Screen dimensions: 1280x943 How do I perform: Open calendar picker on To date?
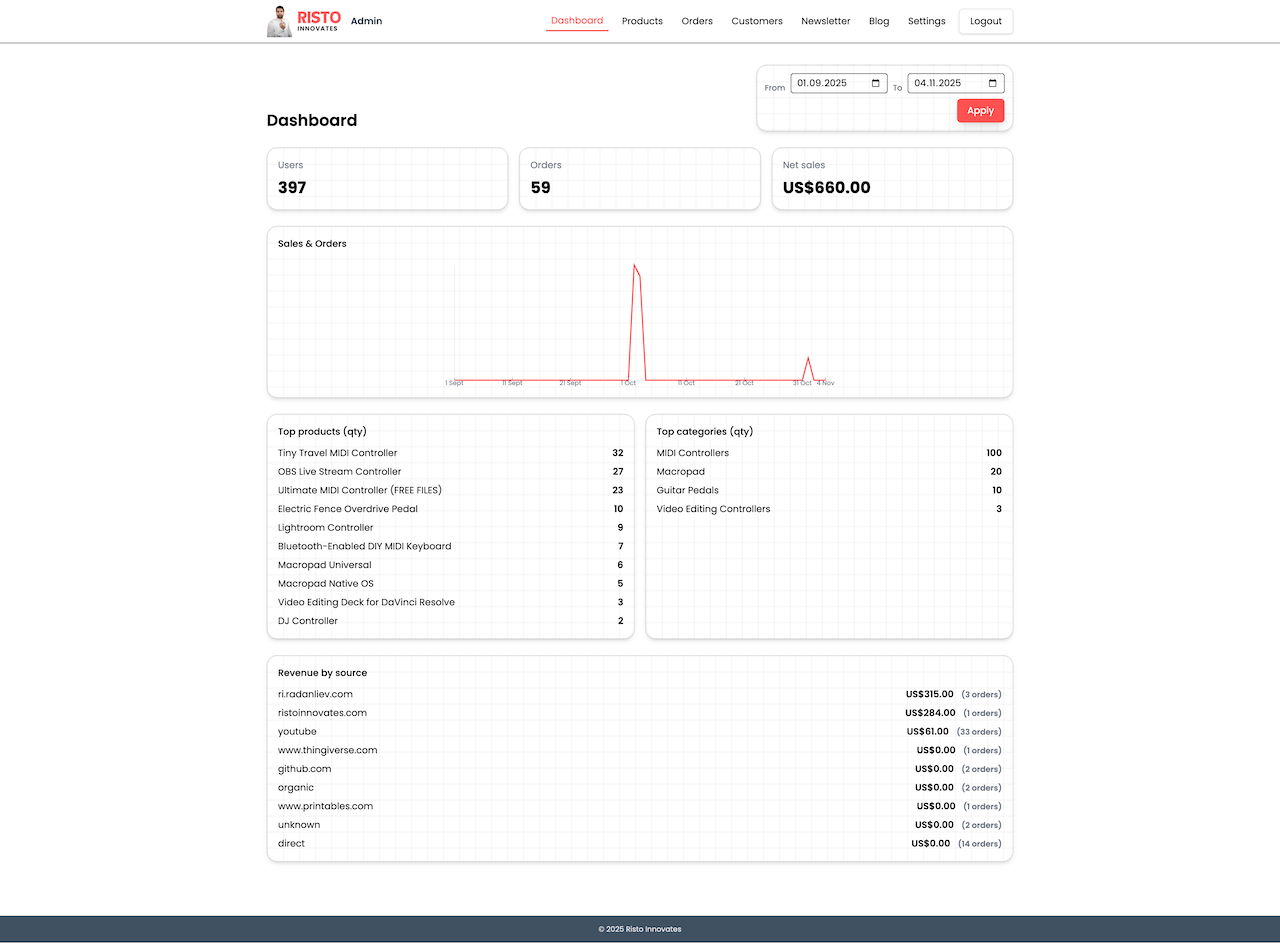(993, 83)
